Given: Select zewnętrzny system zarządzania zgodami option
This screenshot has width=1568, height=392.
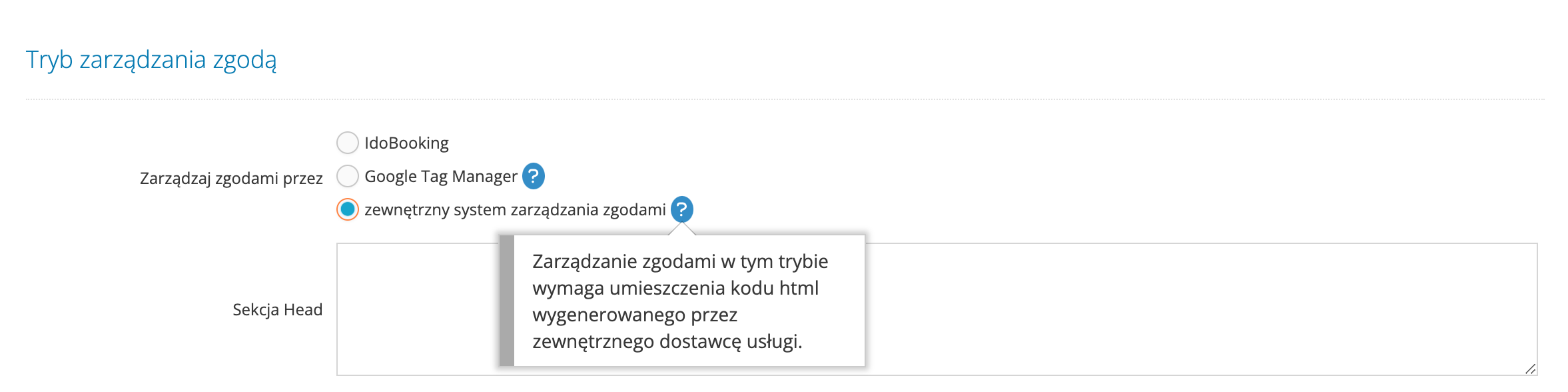Looking at the screenshot, I should click(x=346, y=209).
